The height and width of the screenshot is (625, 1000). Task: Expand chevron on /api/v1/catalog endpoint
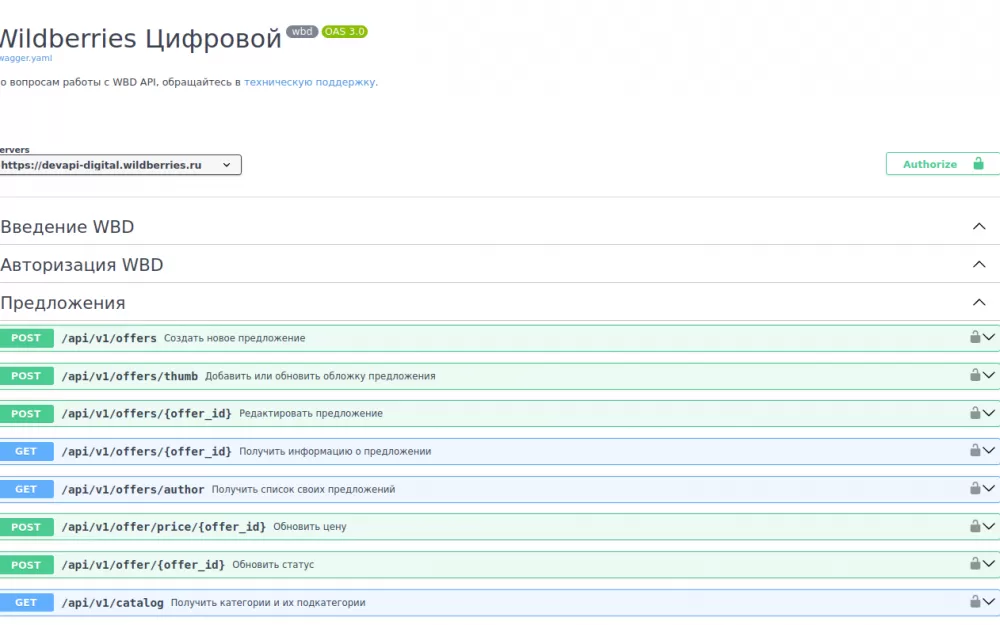coord(990,602)
